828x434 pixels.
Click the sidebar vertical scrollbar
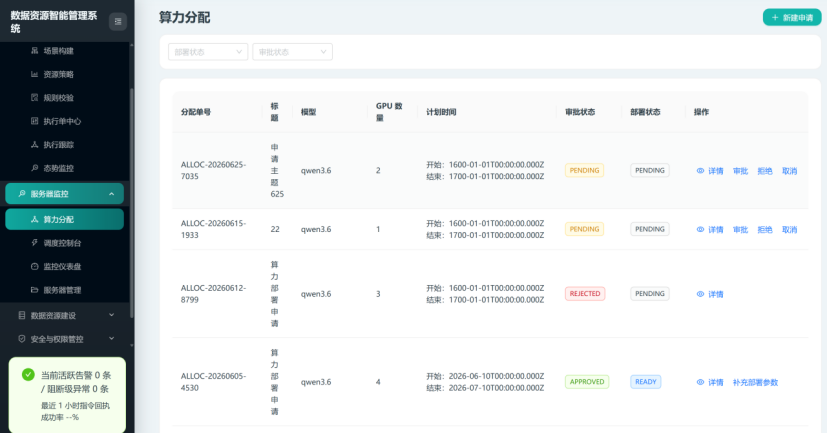(x=131, y=203)
